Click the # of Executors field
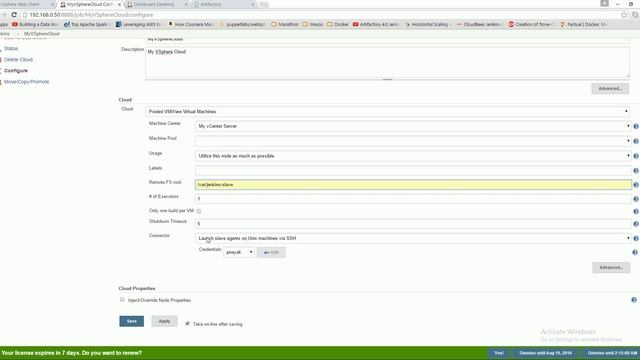This screenshot has width=640, height=360. tap(413, 199)
